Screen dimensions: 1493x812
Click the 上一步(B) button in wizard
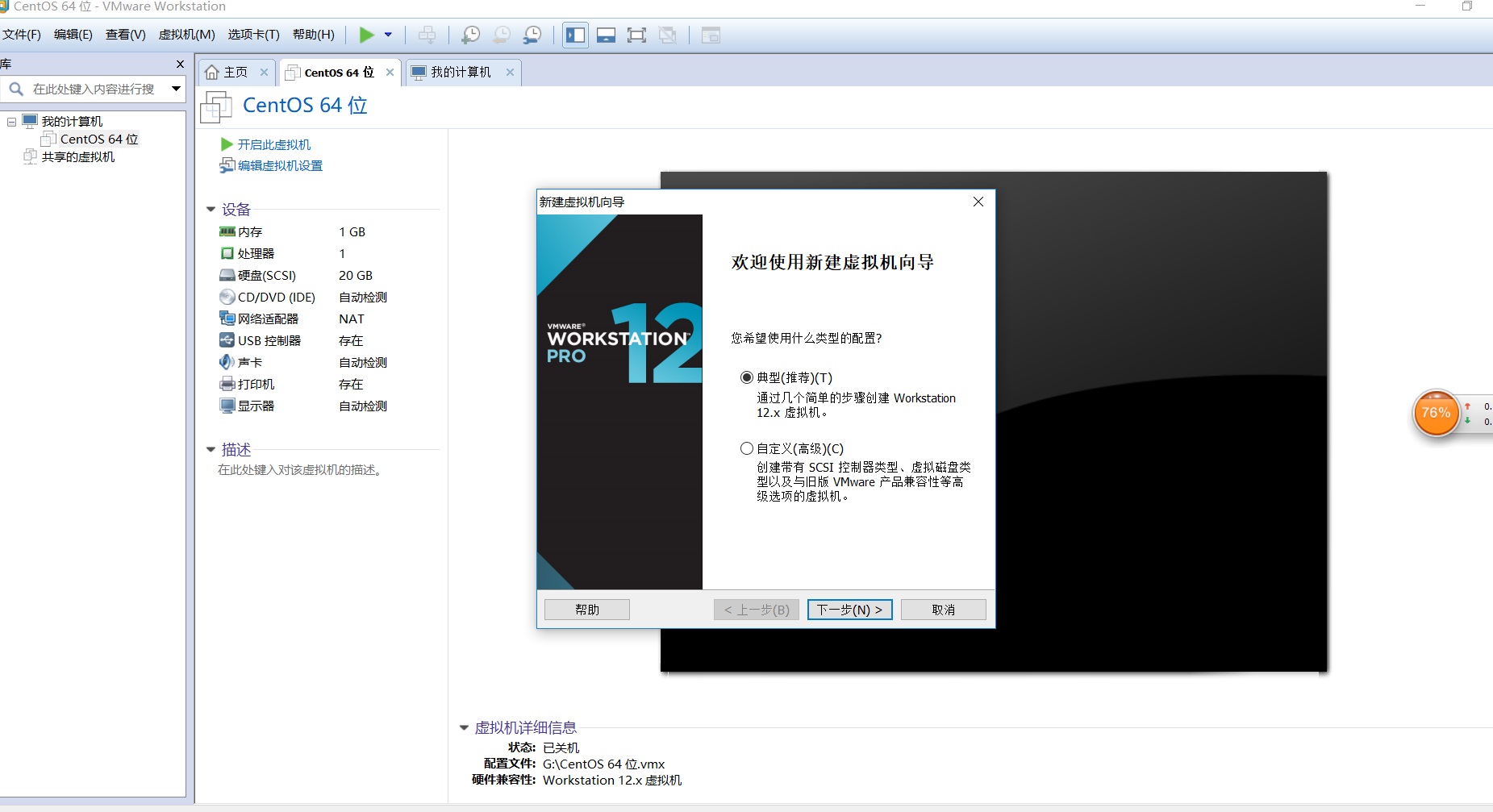click(757, 610)
